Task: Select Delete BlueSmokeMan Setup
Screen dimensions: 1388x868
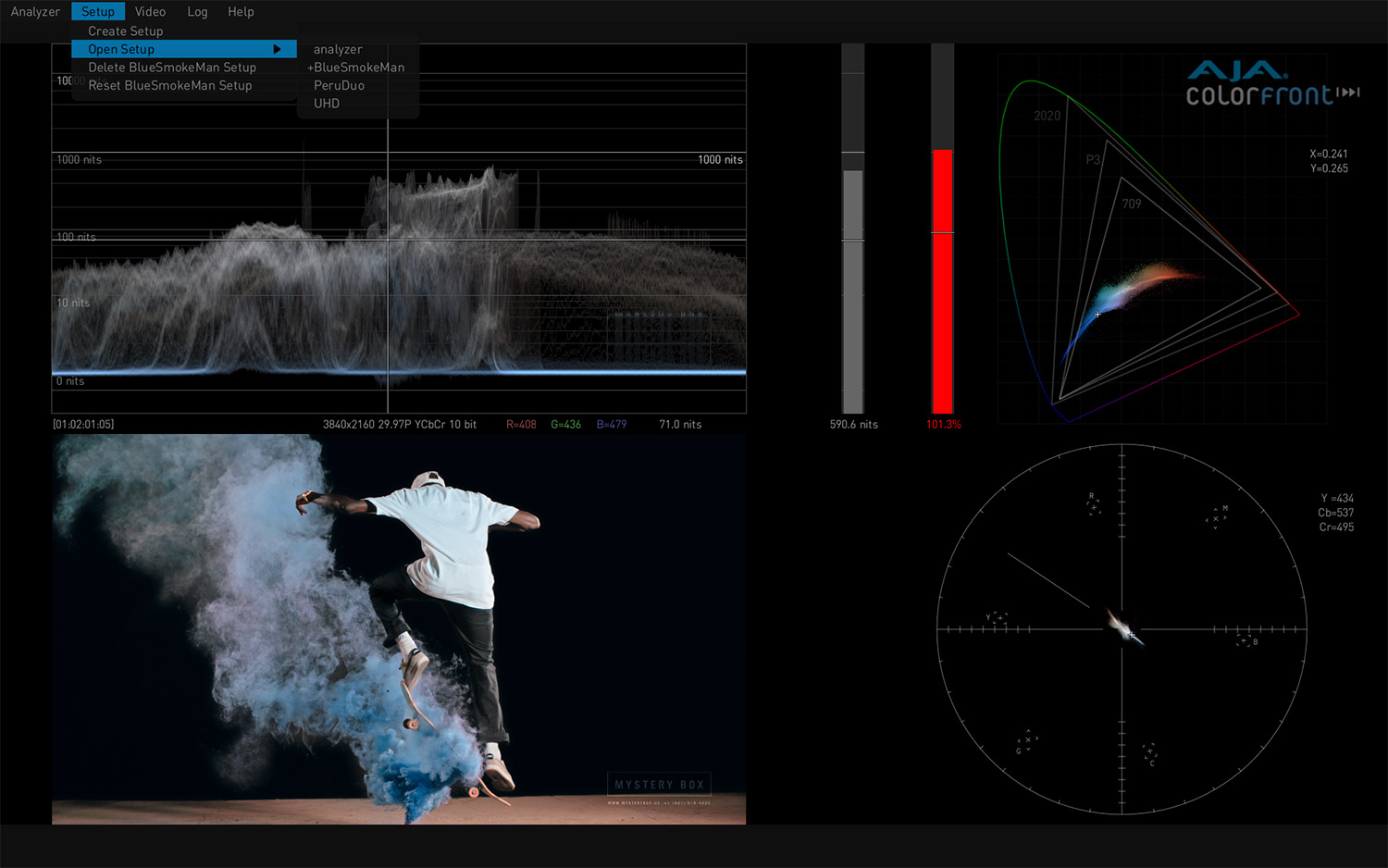Action: [x=172, y=68]
